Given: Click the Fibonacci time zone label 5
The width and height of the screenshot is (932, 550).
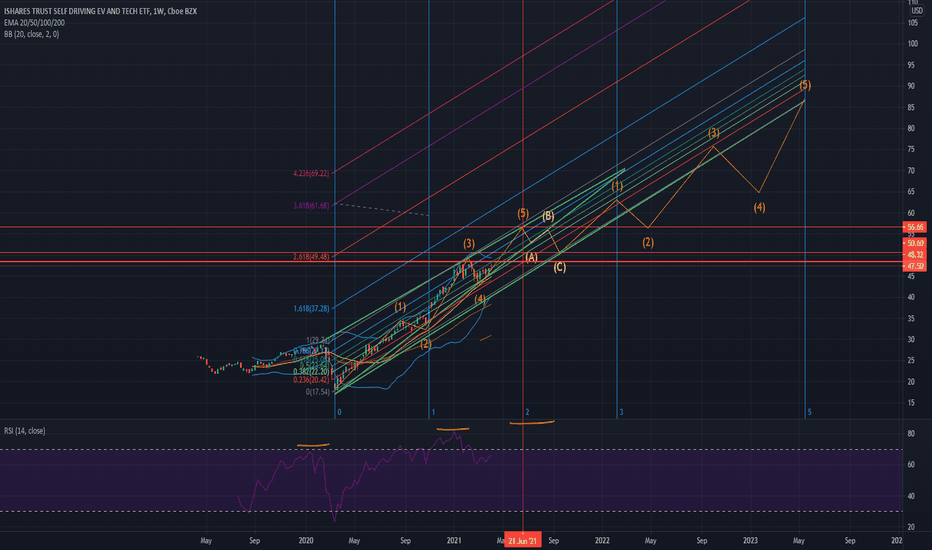Looking at the screenshot, I should (x=809, y=412).
